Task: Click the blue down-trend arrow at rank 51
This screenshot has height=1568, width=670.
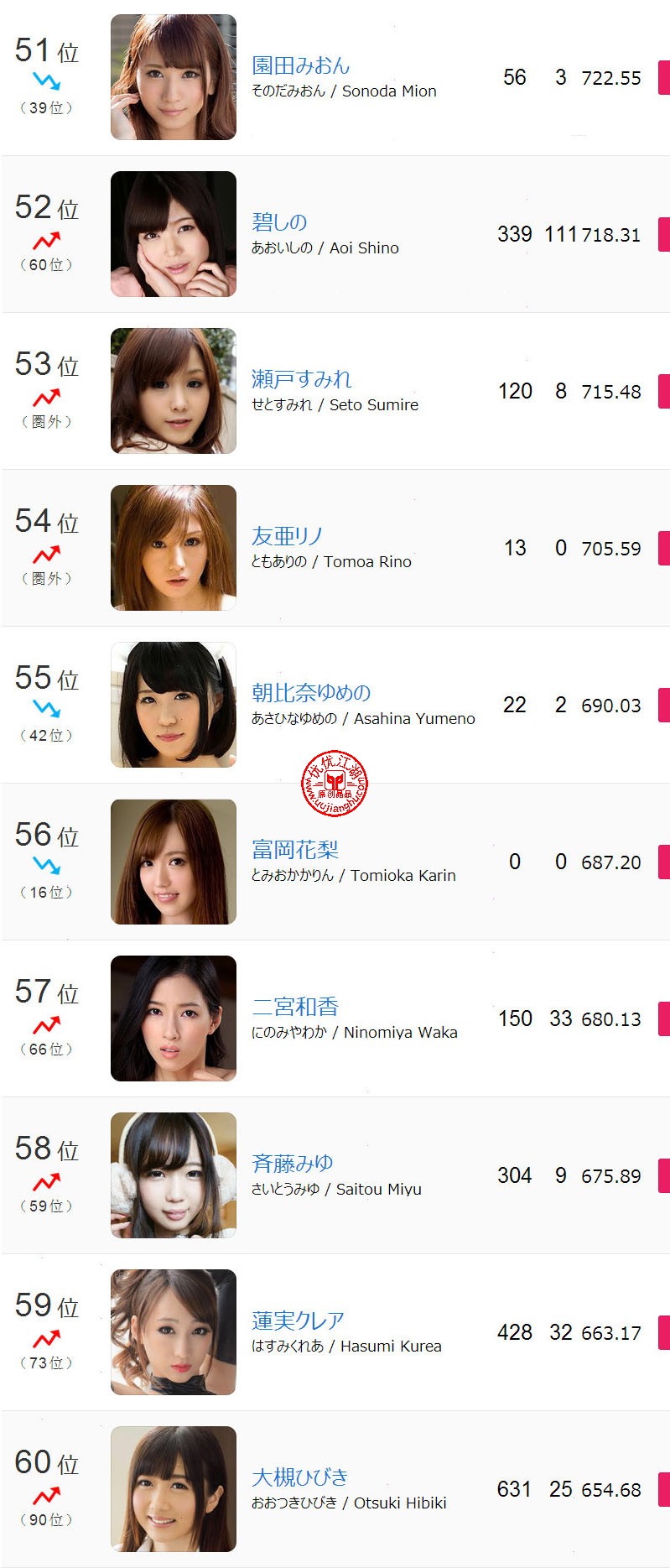Action: [x=46, y=81]
